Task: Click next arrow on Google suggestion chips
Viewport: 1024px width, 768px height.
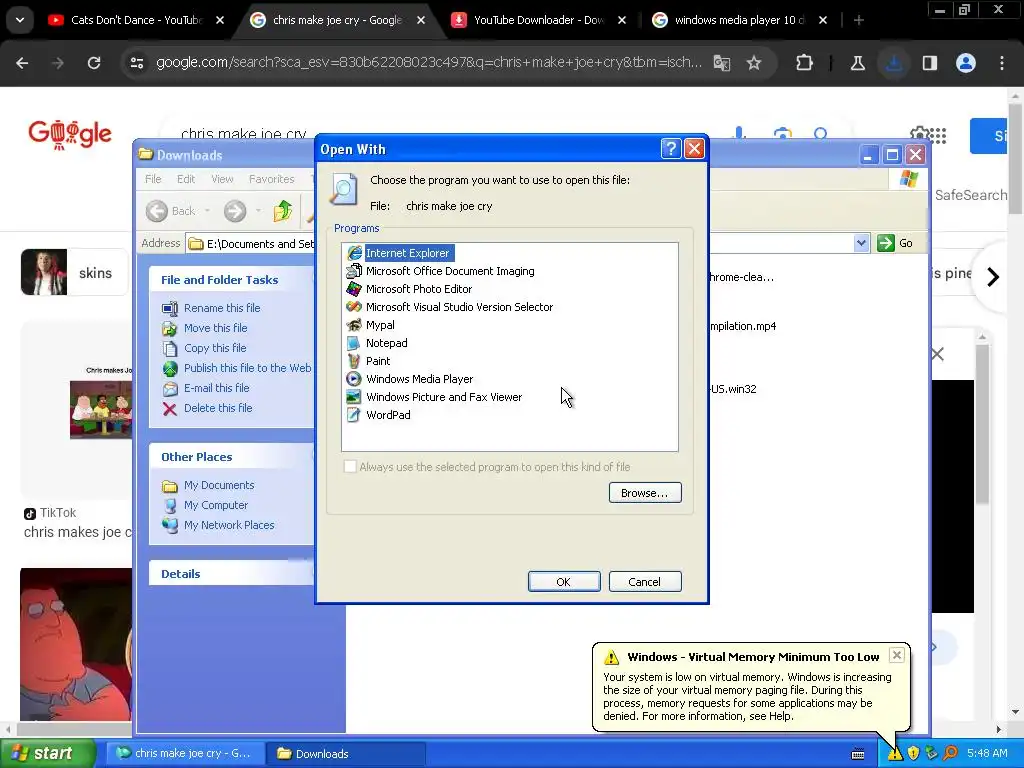Action: [993, 277]
